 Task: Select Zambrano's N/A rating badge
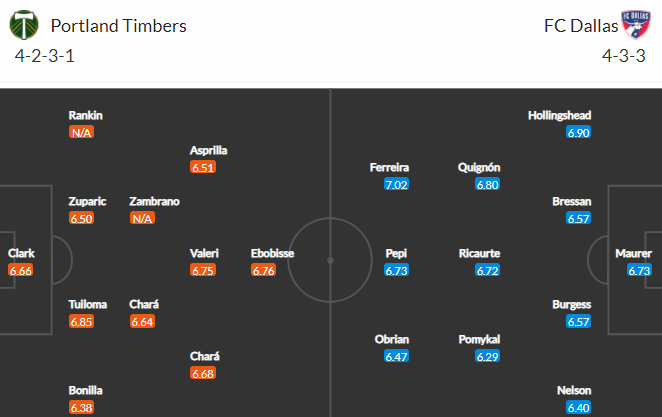142,219
